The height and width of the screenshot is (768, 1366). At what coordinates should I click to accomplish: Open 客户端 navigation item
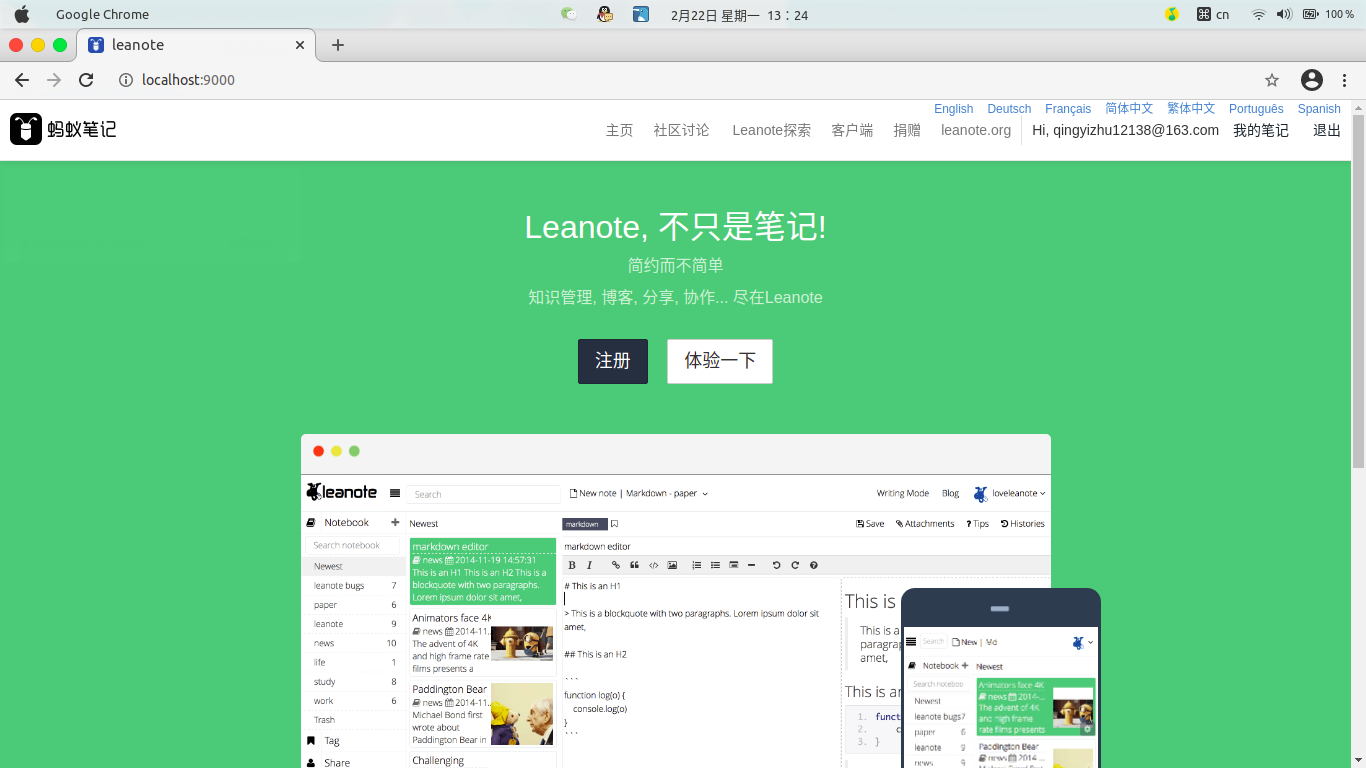pos(852,130)
